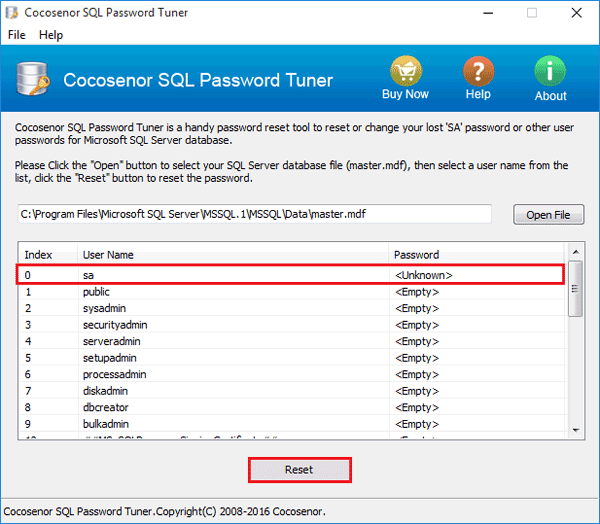Select the securityadmin user row
This screenshot has height=524, width=600.
click(x=291, y=325)
